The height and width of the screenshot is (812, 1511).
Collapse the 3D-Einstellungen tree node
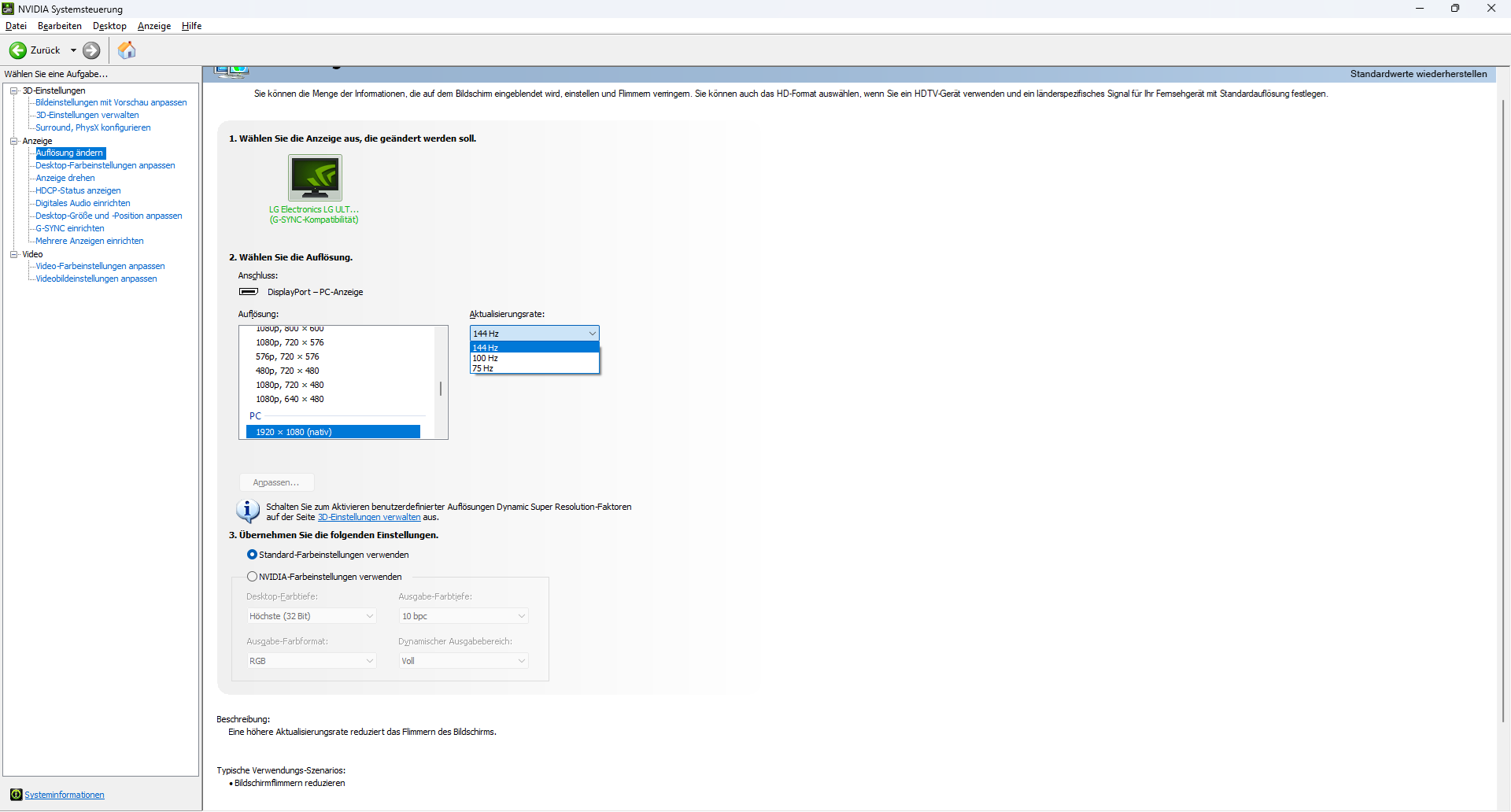pos(13,90)
